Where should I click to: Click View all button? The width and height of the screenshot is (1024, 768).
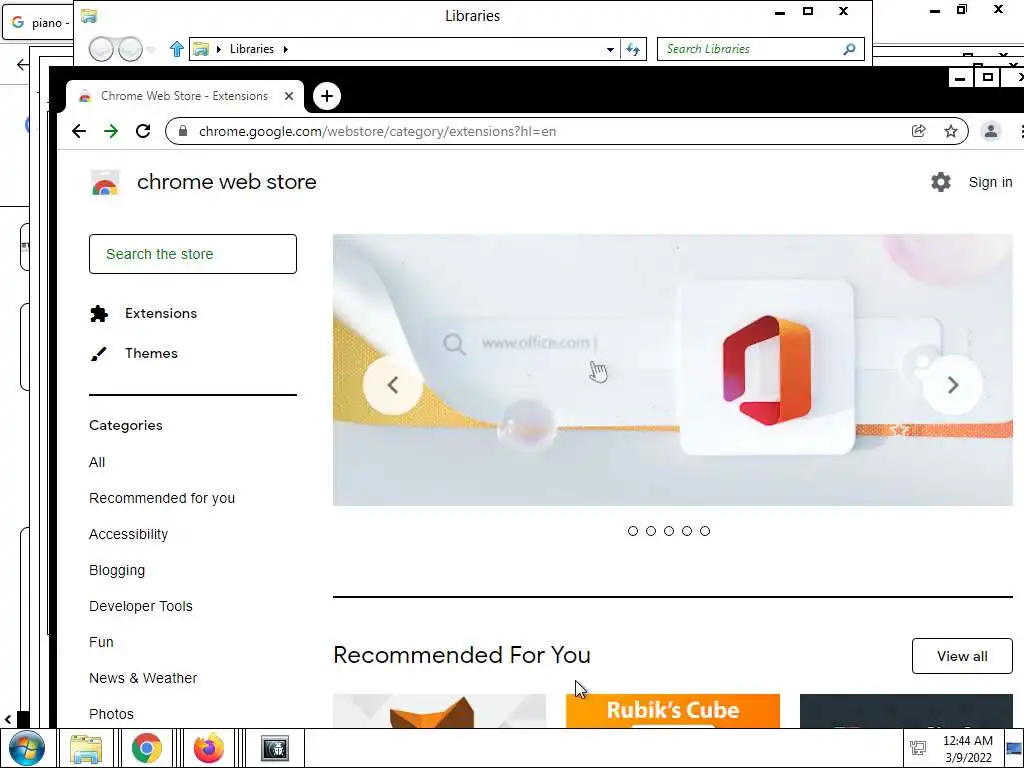pos(962,656)
